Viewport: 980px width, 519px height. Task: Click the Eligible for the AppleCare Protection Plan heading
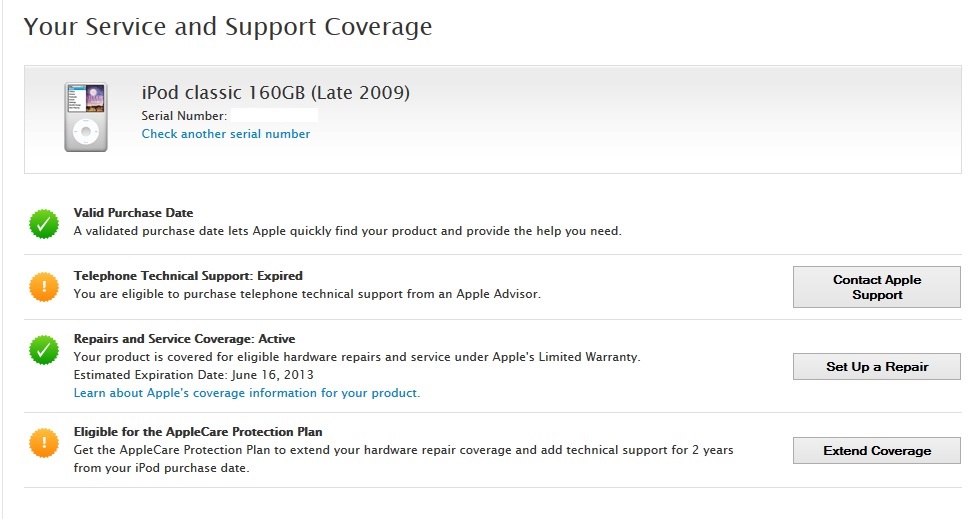click(198, 432)
